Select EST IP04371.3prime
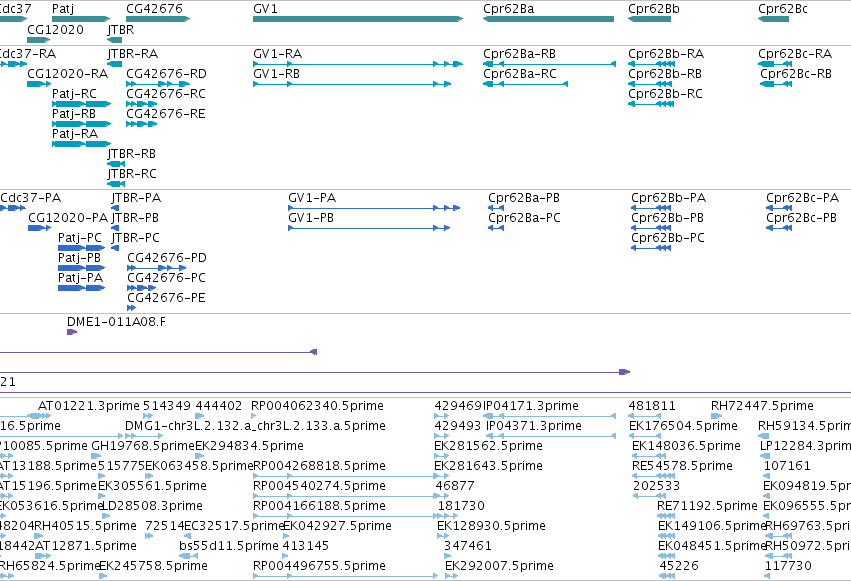Viewport: 851px width, 581px height. pyautogui.click(x=551, y=436)
